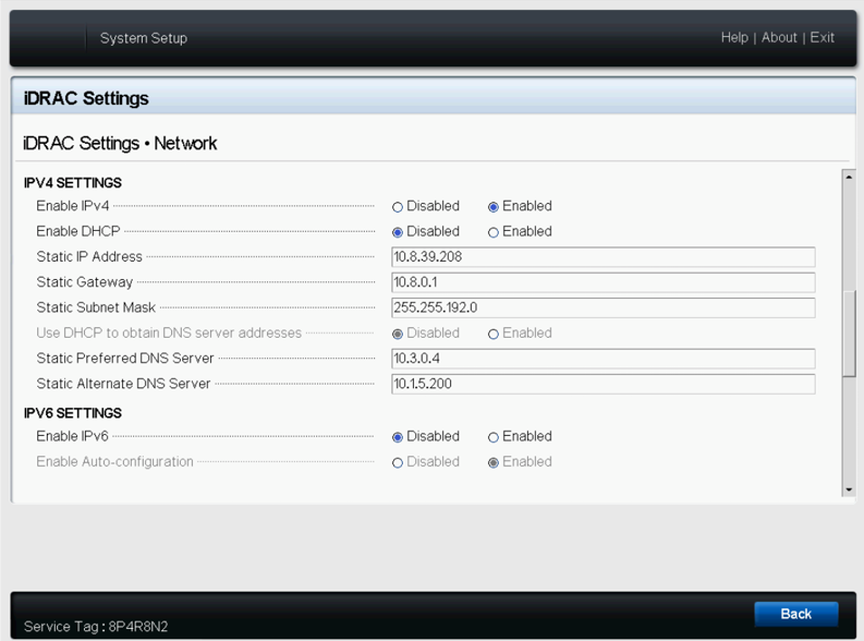Click the Service Tag 8P4R8N2 text
Screen dimensions: 864x641
click(96, 627)
